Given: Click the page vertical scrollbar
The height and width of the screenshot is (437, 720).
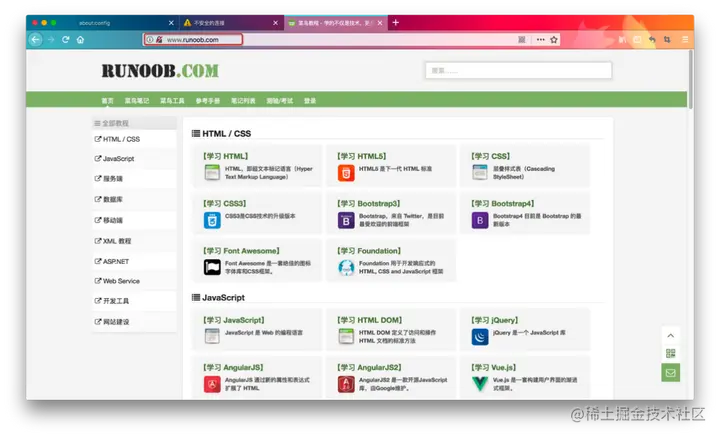Looking at the screenshot, I should pyautogui.click(x=690, y=79).
